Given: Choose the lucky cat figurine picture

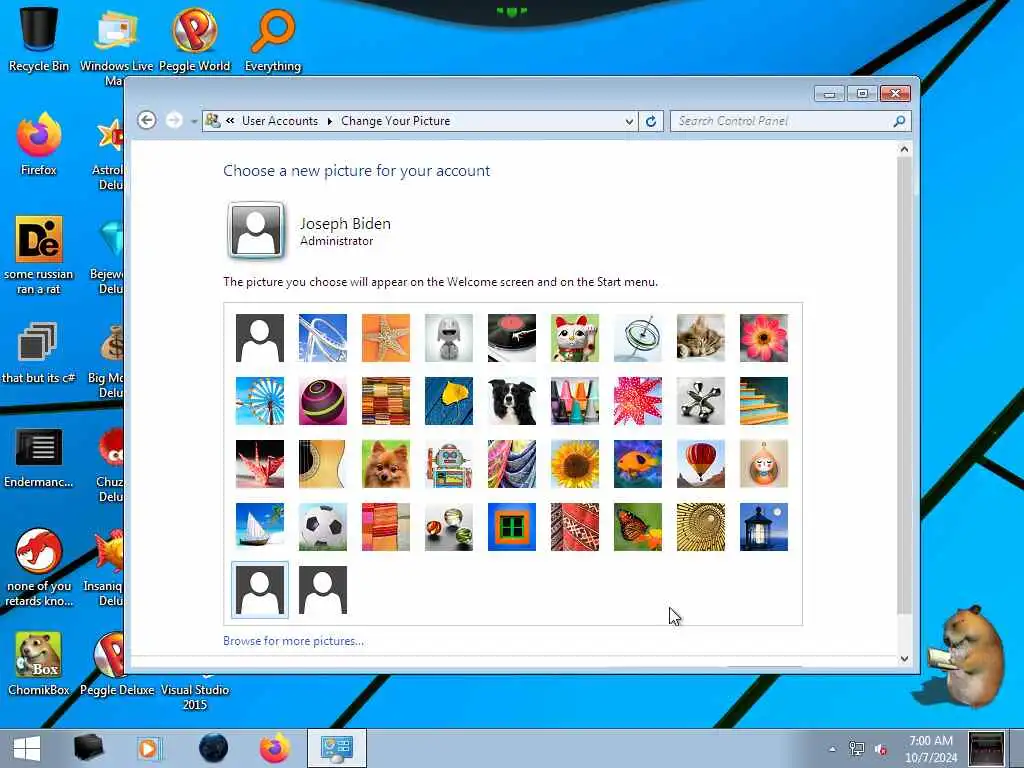Looking at the screenshot, I should pyautogui.click(x=575, y=338).
